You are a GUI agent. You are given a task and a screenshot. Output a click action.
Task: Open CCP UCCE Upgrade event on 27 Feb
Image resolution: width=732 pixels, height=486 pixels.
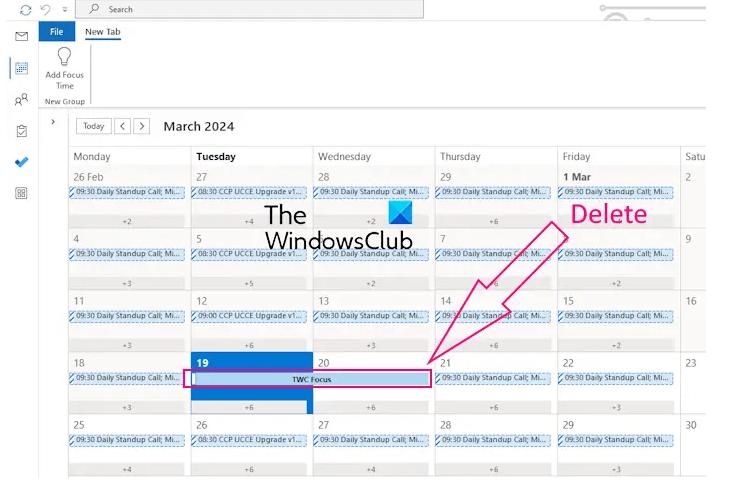249,192
